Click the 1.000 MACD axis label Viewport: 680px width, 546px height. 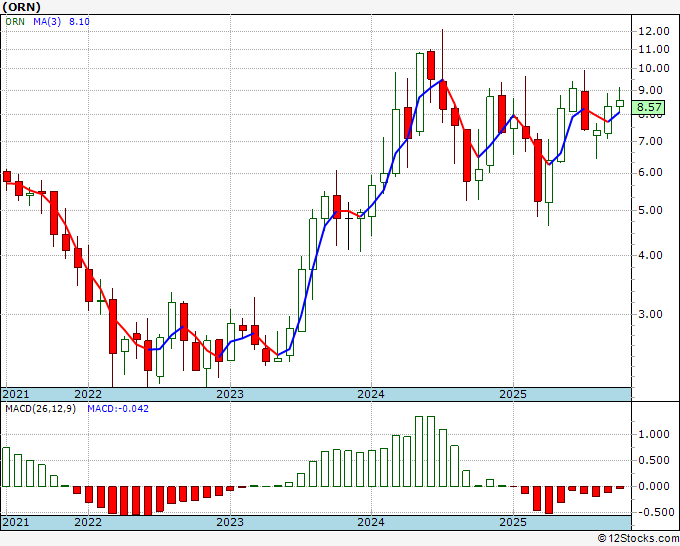click(654, 435)
